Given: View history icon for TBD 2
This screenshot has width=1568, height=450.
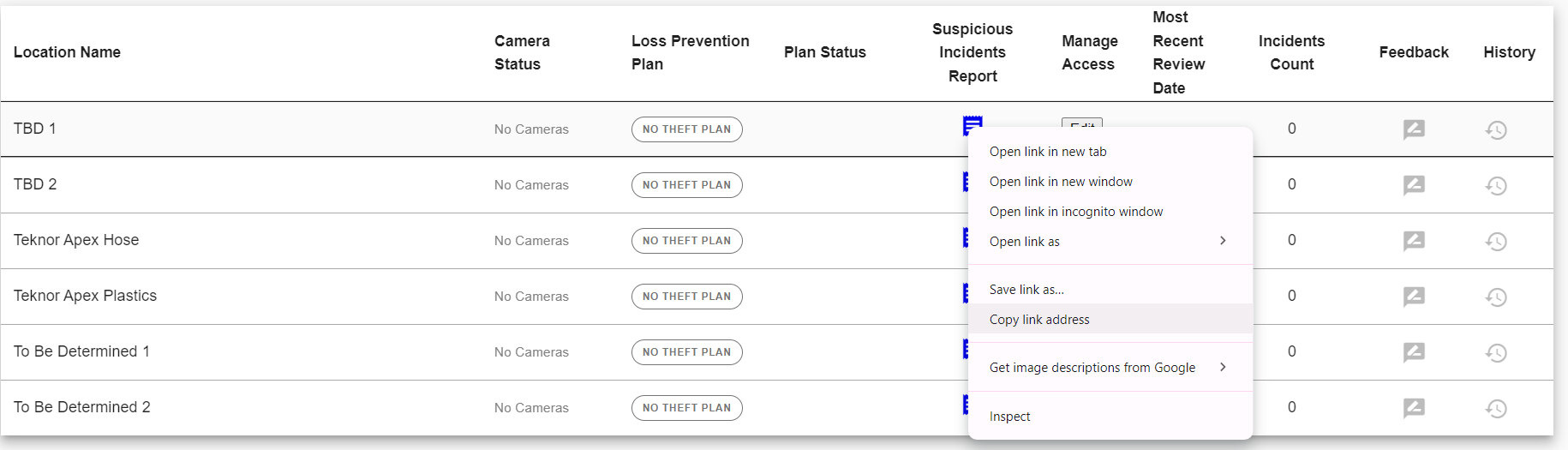Looking at the screenshot, I should click(1496, 185).
